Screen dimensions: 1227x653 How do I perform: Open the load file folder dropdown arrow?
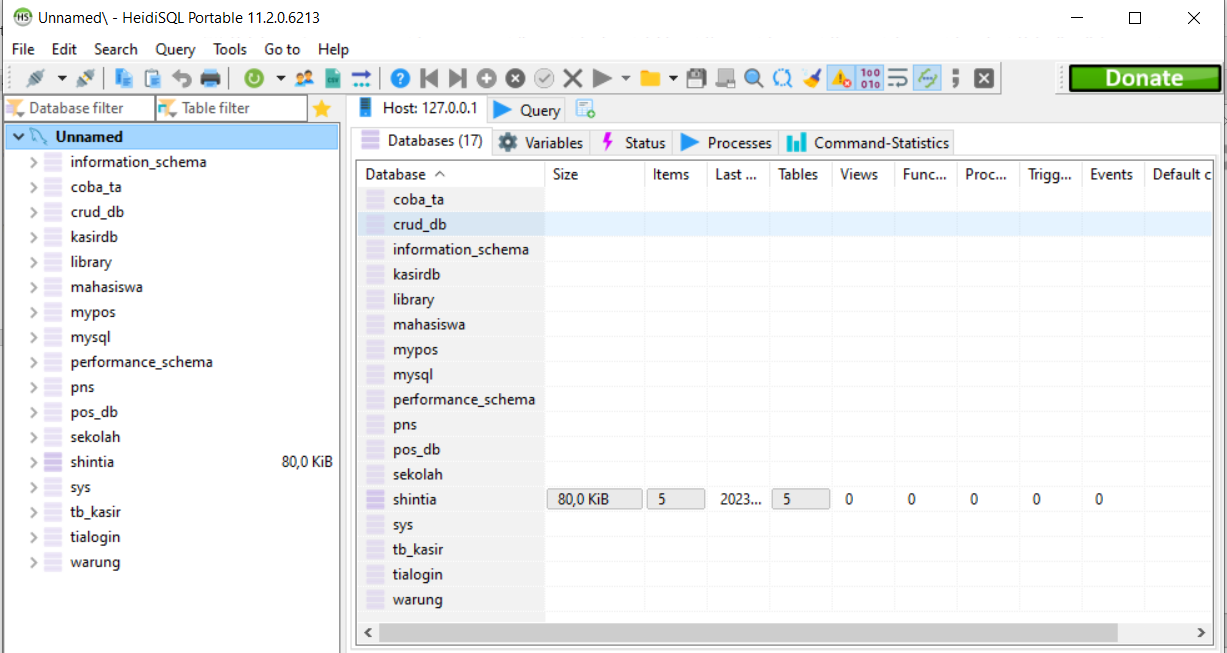point(673,78)
